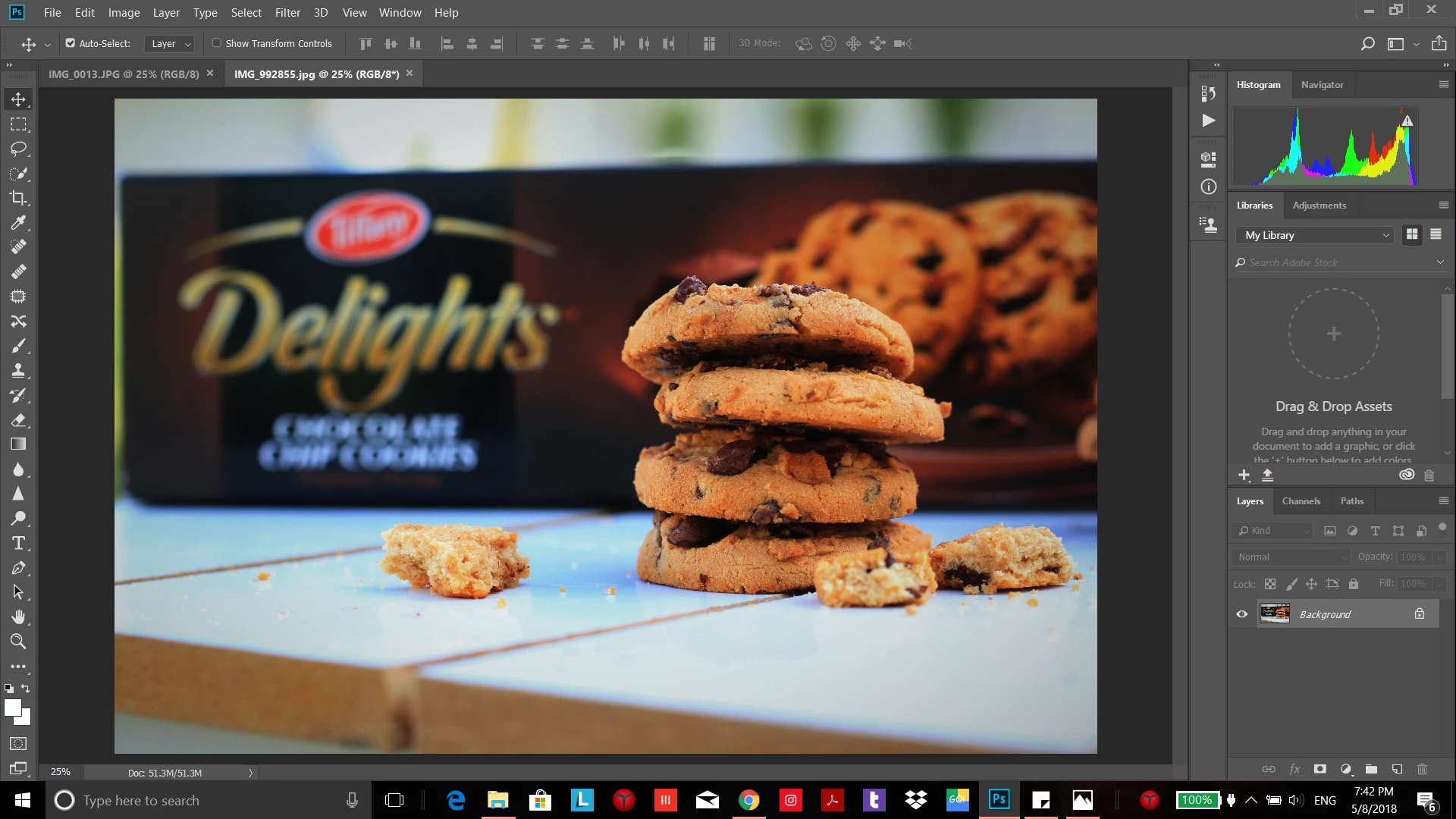Select the Zoom tool

(x=18, y=642)
